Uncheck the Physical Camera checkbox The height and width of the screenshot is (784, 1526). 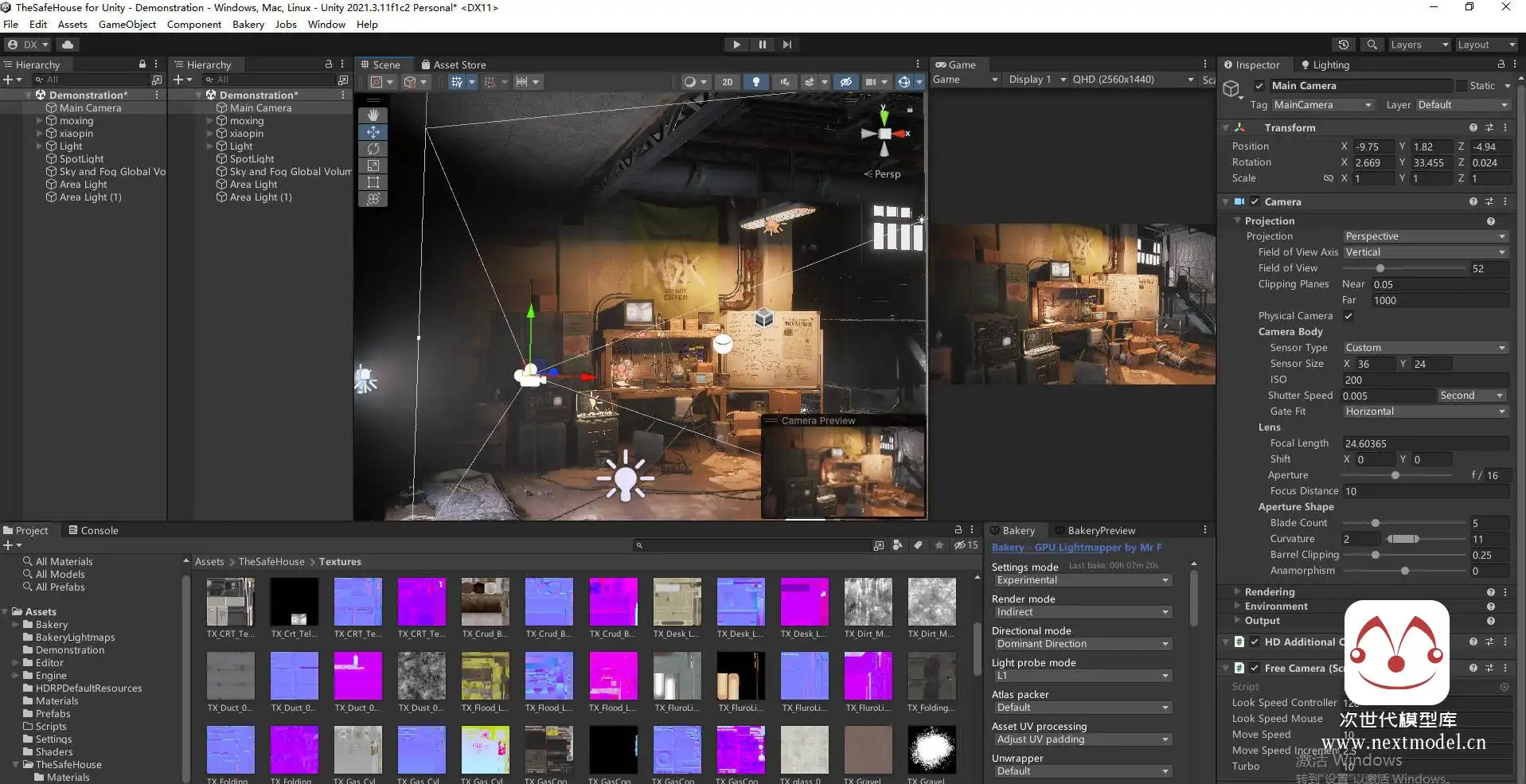(1348, 316)
